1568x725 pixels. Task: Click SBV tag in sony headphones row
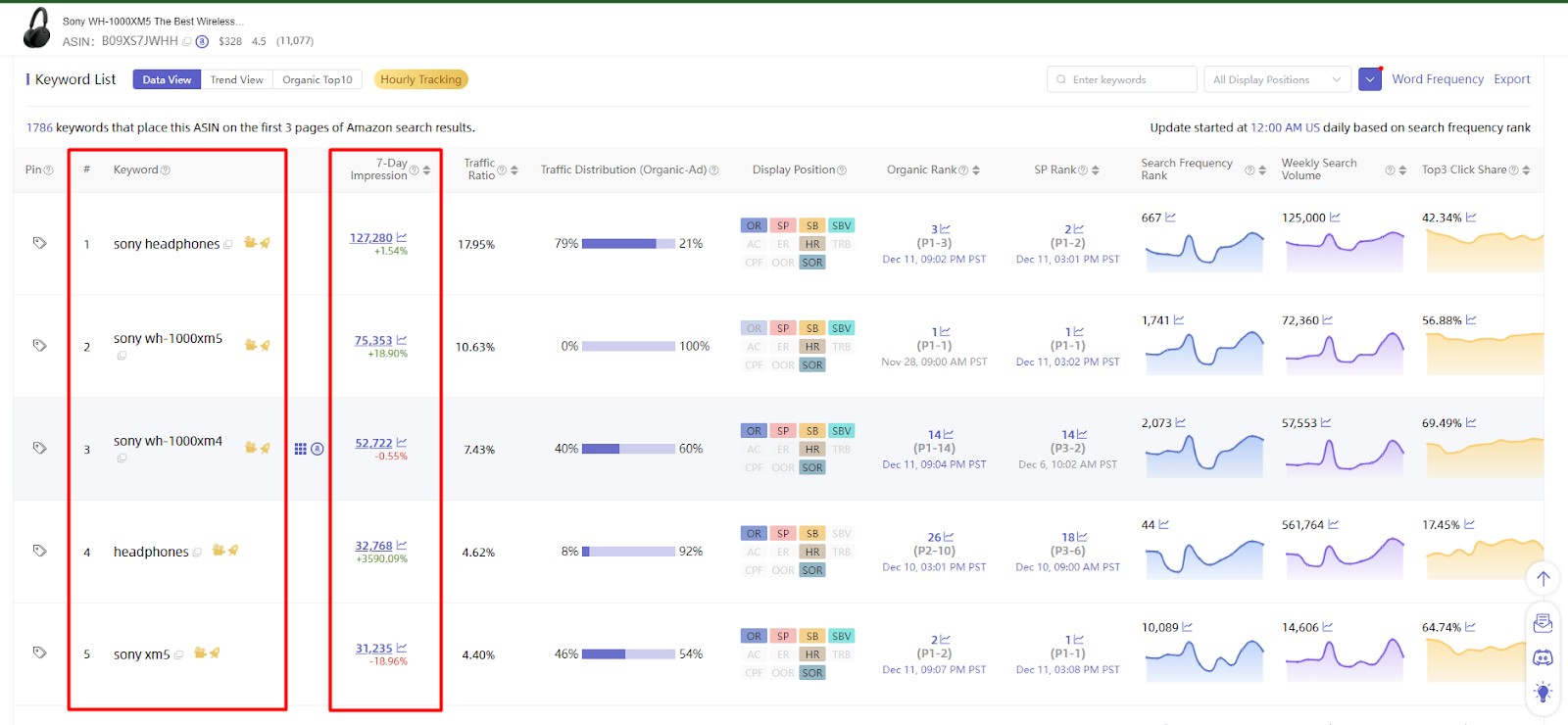(841, 225)
